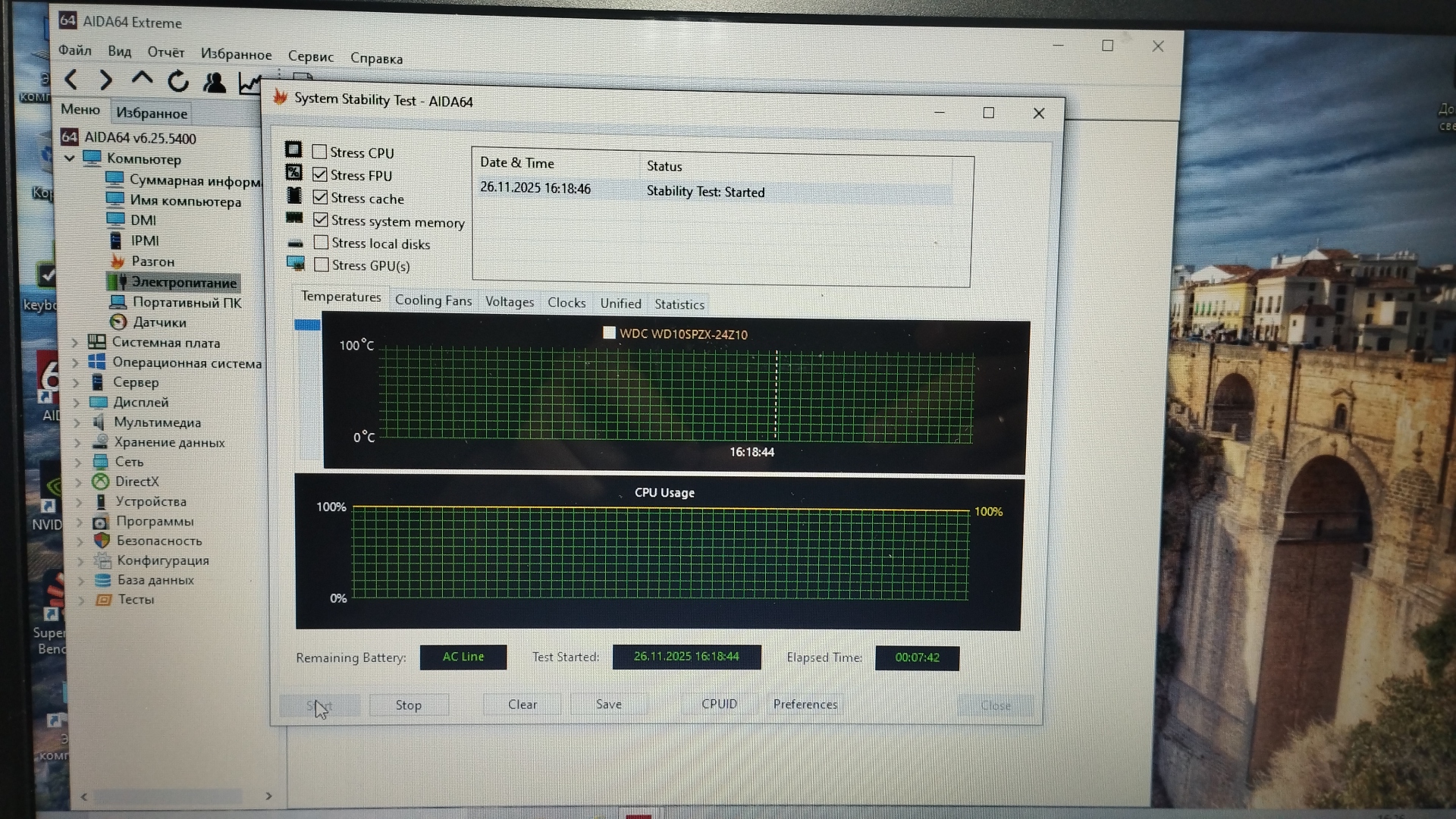Uncheck the Stress FPU checkbox

pyautogui.click(x=320, y=175)
